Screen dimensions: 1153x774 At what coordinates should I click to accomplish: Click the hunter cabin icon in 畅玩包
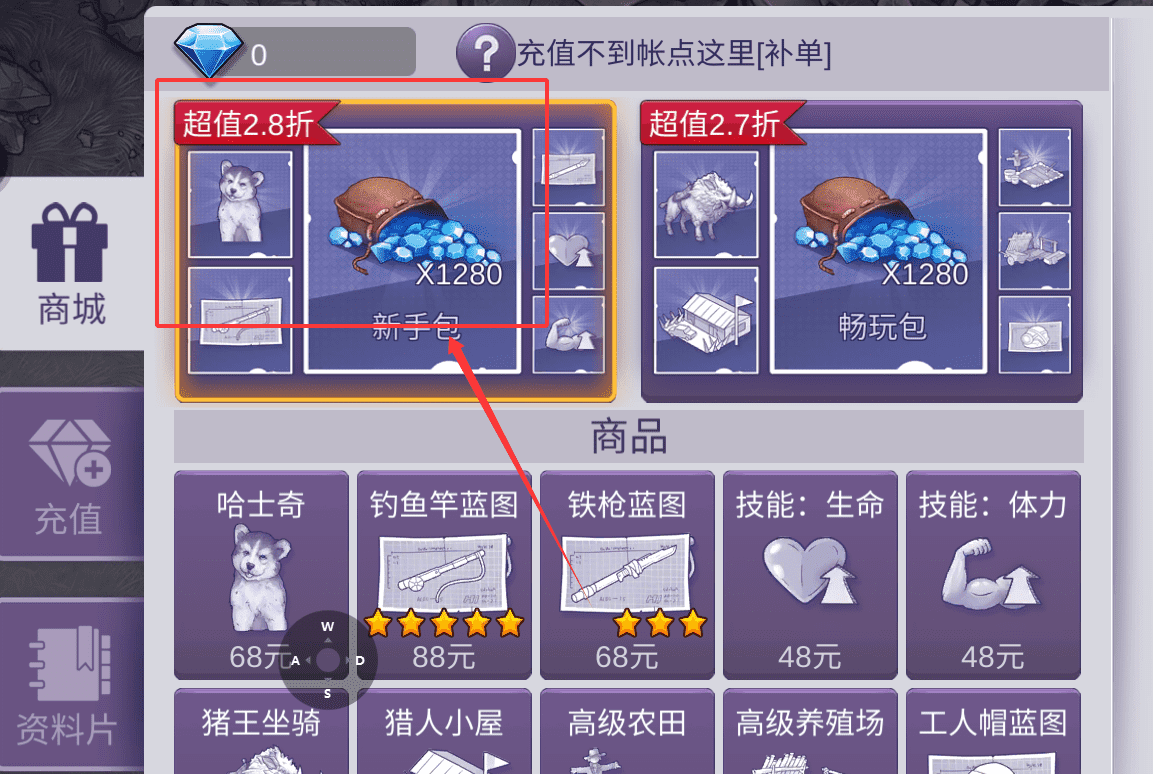point(706,320)
